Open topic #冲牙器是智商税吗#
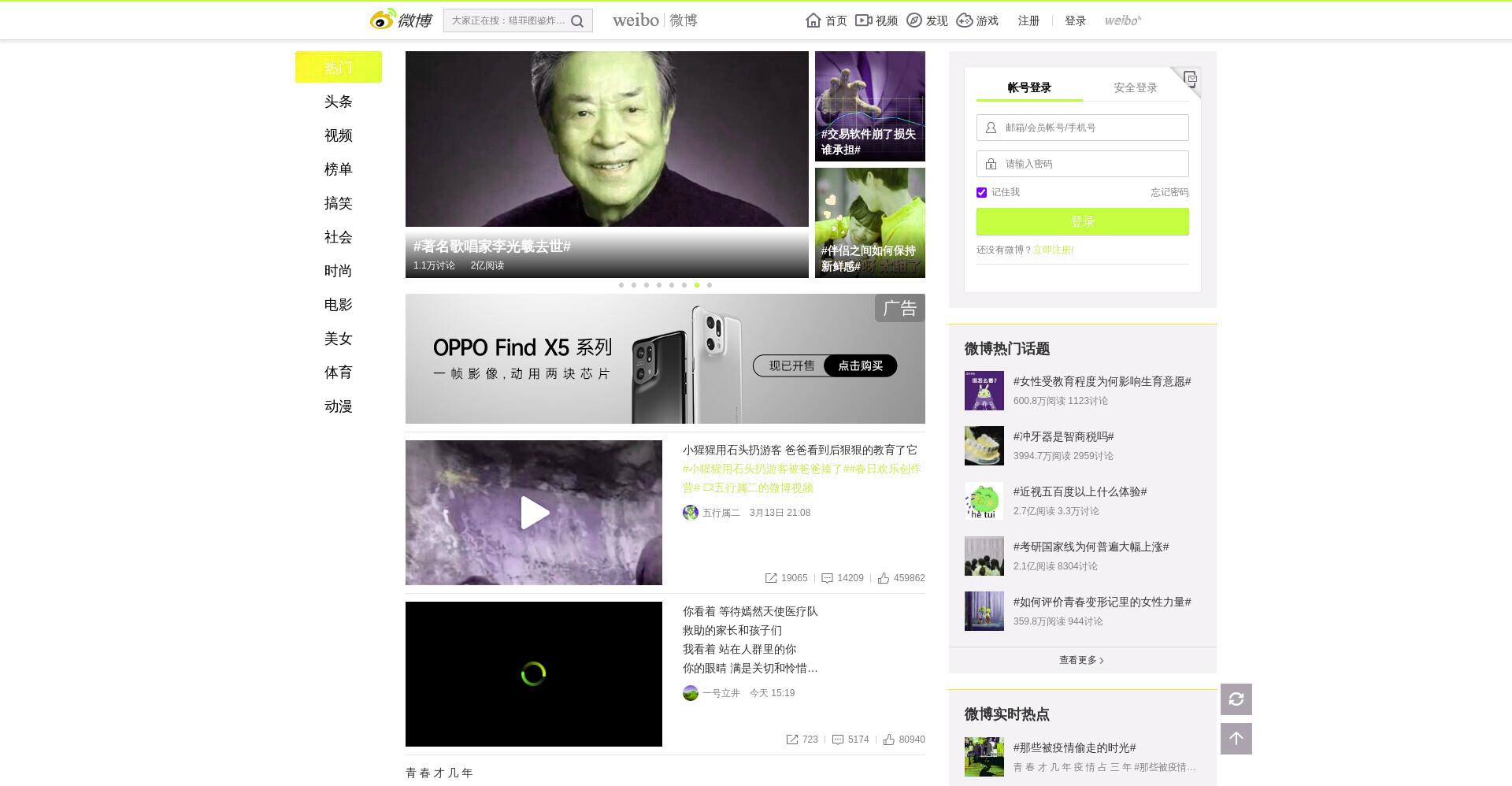 click(1063, 436)
